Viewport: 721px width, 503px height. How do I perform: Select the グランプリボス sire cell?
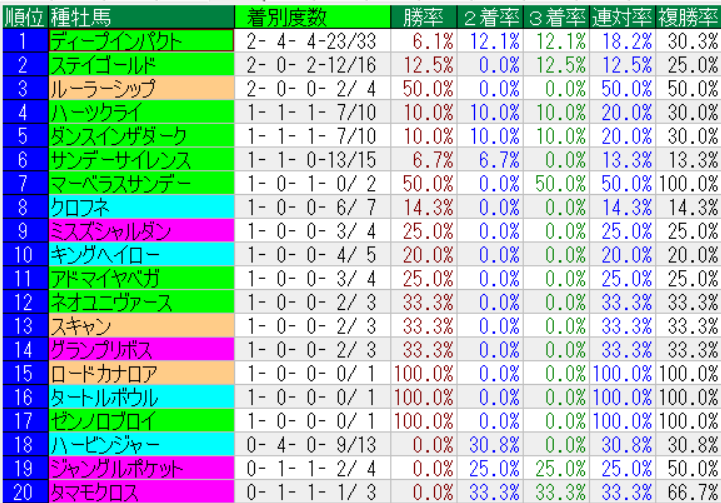pos(141,350)
